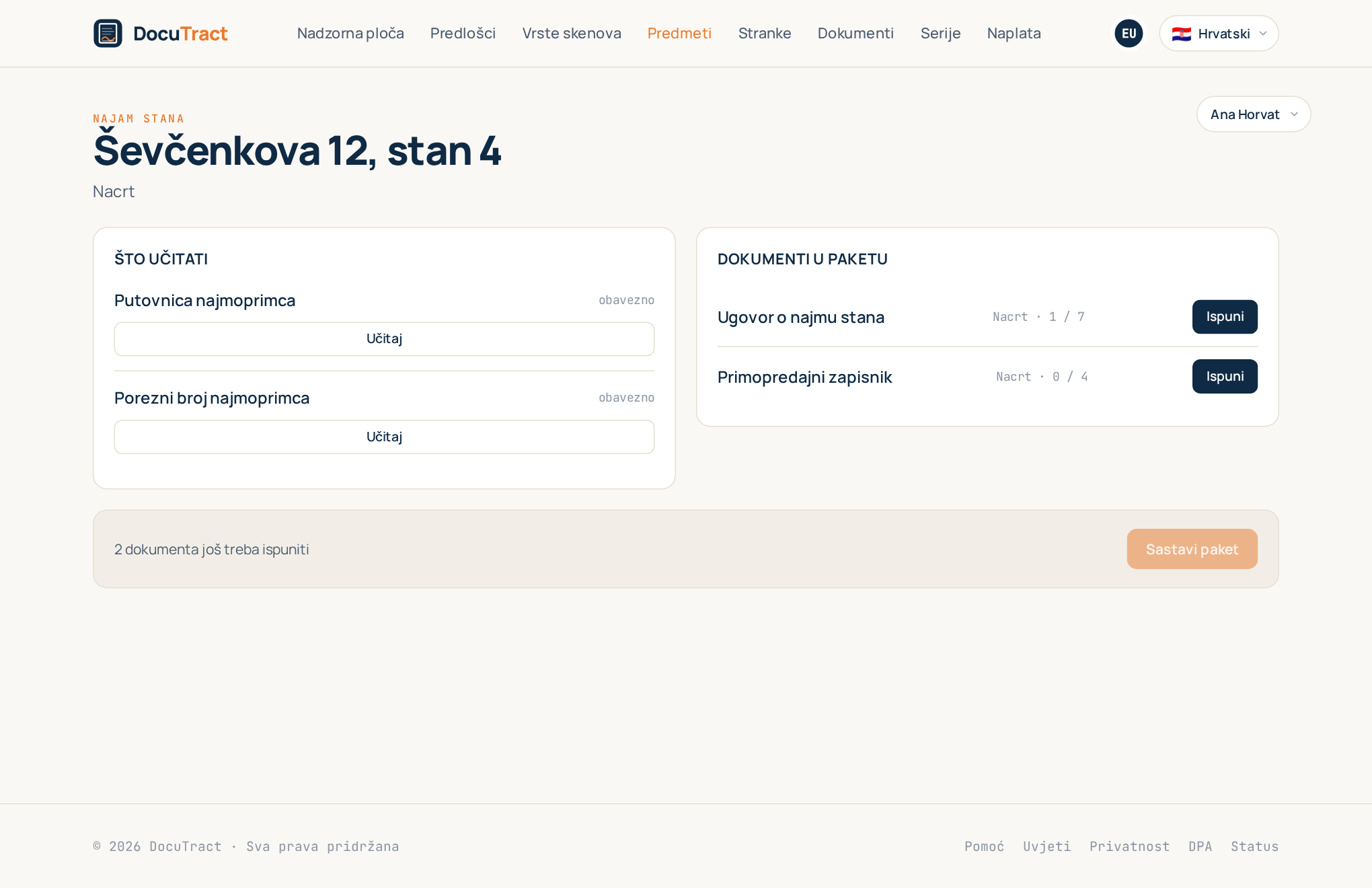The image size is (1372, 888).
Task: Expand the Hrvatski language dropdown
Action: point(1219,33)
